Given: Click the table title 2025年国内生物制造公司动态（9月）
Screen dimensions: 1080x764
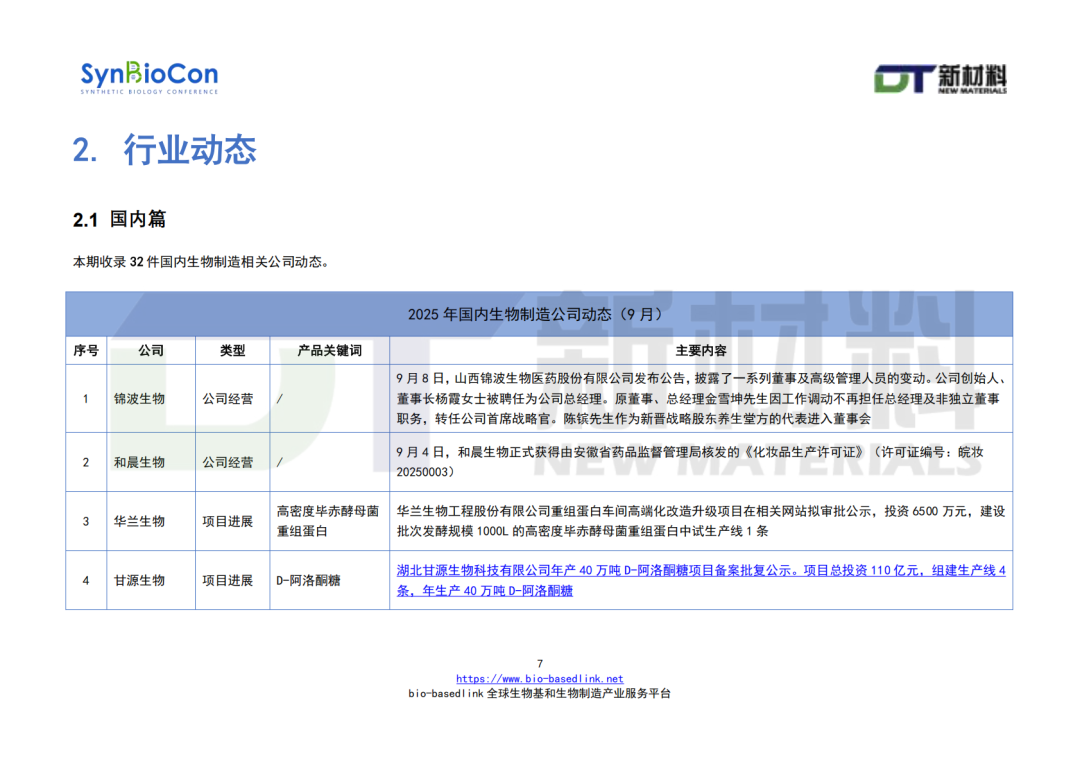Looking at the screenshot, I should click(x=539, y=314).
